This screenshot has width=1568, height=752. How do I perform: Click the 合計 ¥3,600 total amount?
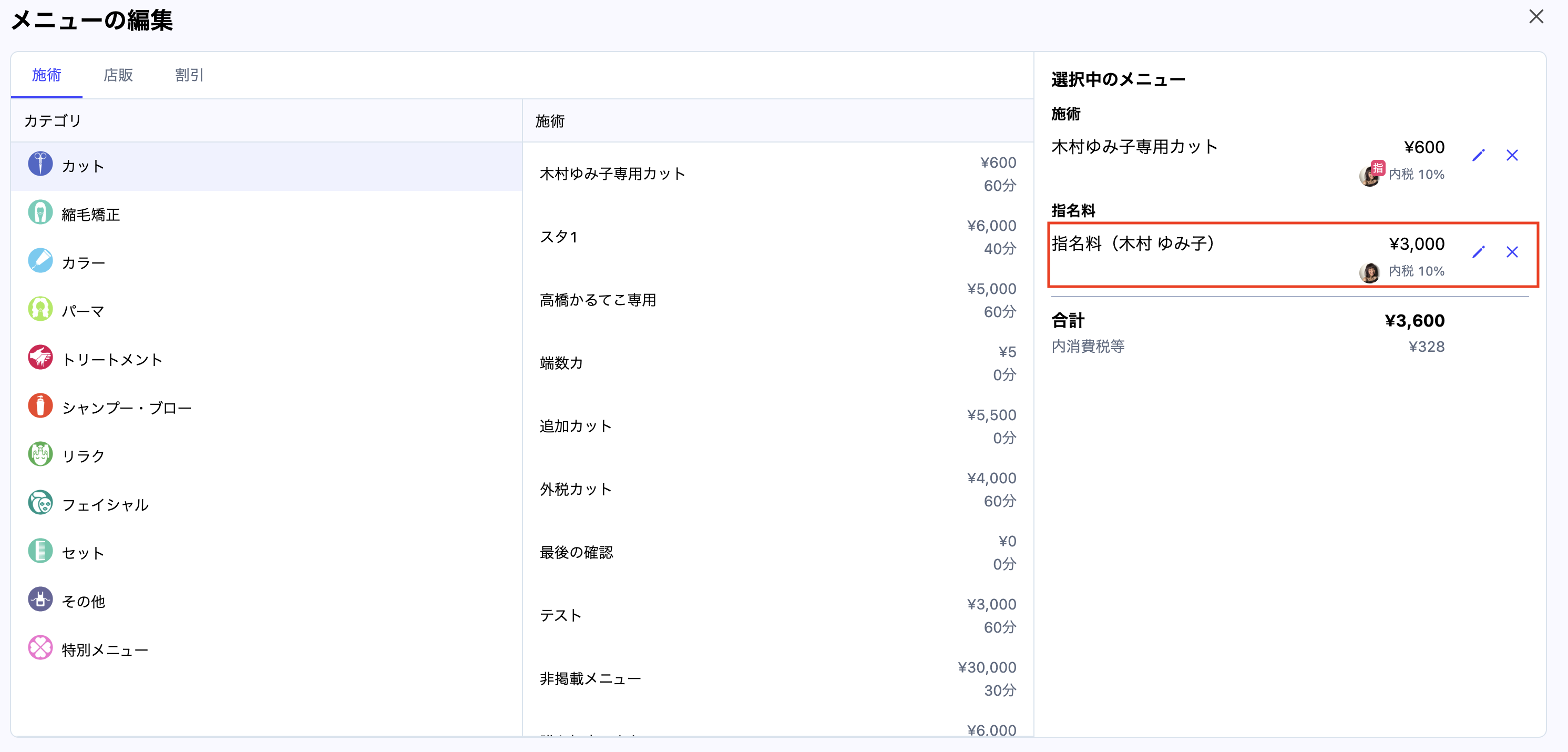1414,321
